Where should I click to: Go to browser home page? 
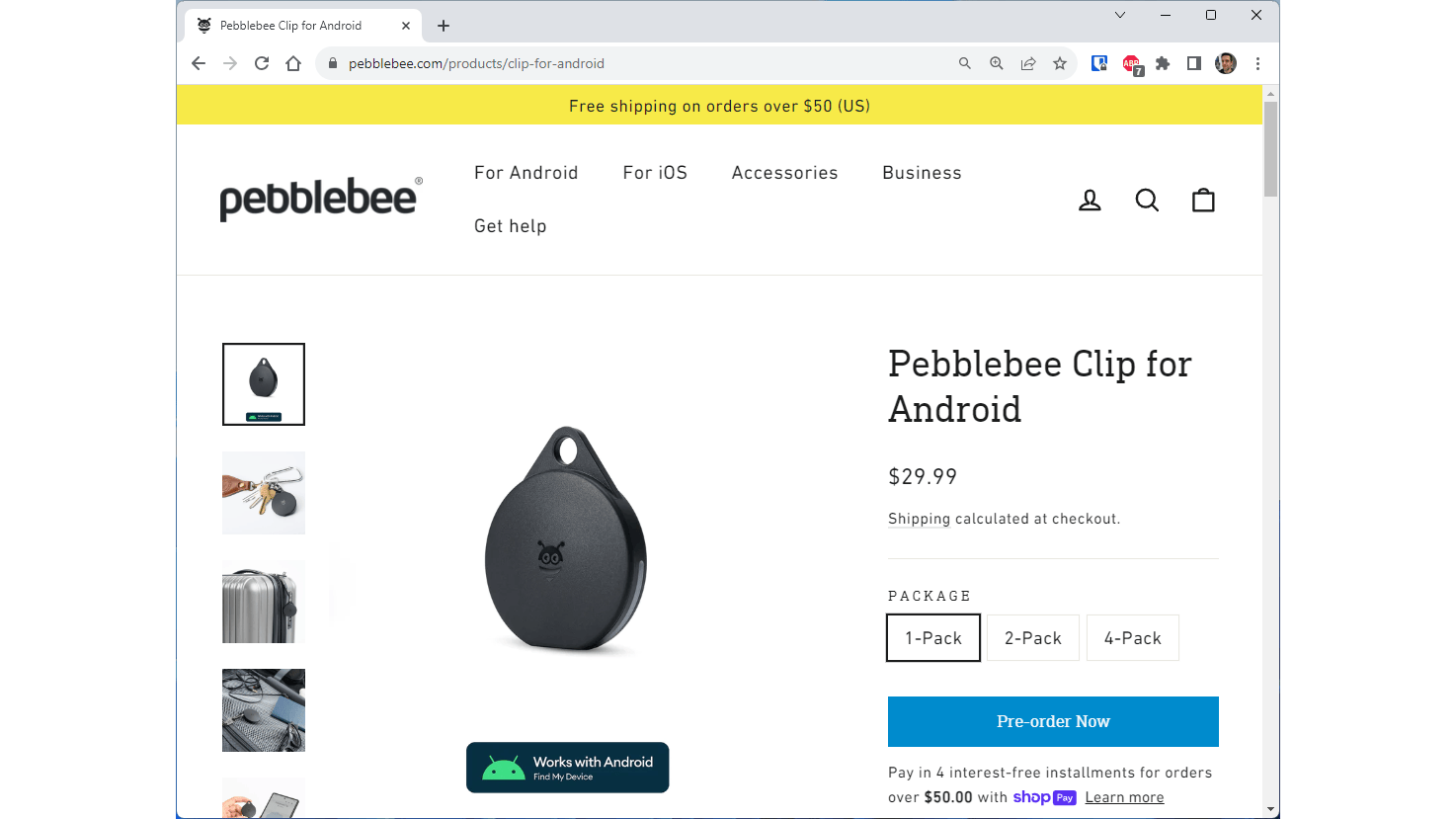click(293, 63)
